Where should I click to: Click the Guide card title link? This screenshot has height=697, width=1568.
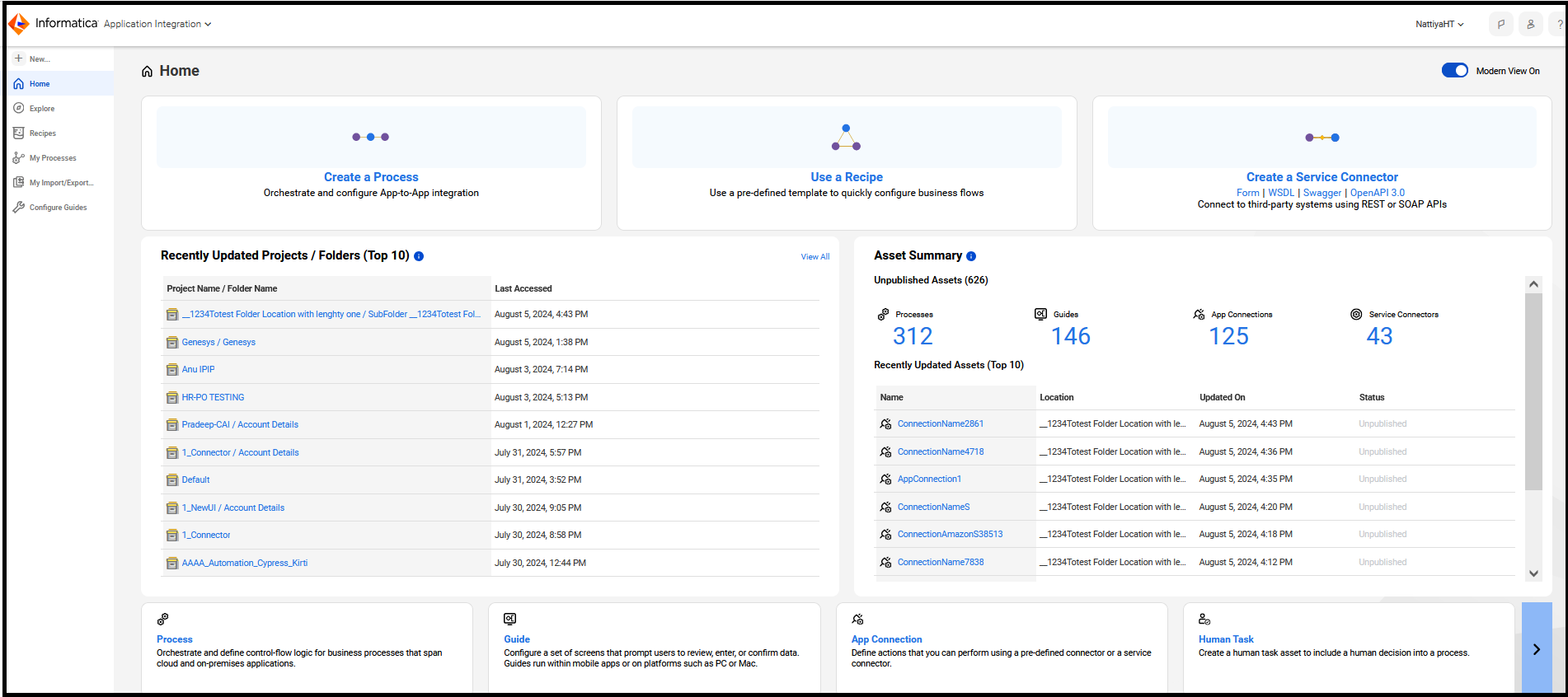tap(517, 639)
